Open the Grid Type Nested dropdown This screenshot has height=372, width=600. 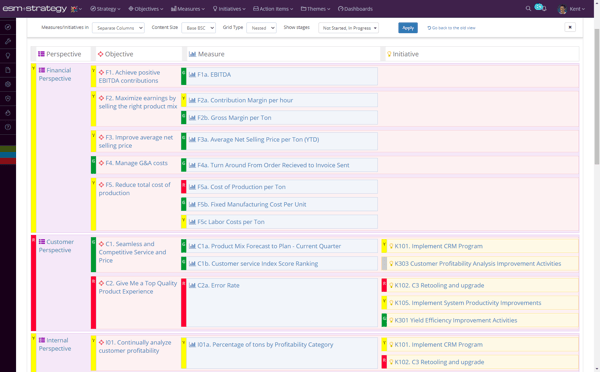click(261, 28)
